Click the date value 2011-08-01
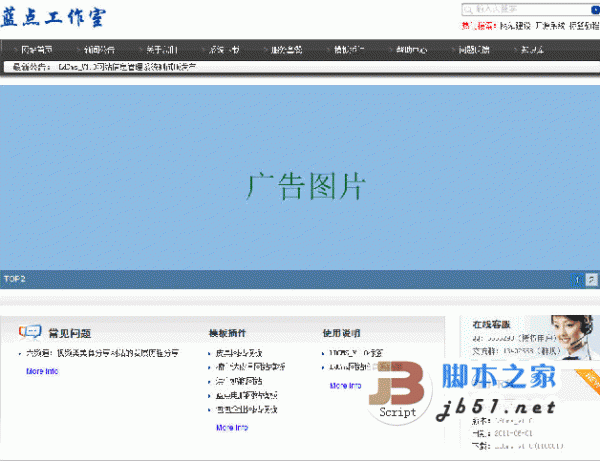Screen dimensions: 600x461 click(513, 433)
